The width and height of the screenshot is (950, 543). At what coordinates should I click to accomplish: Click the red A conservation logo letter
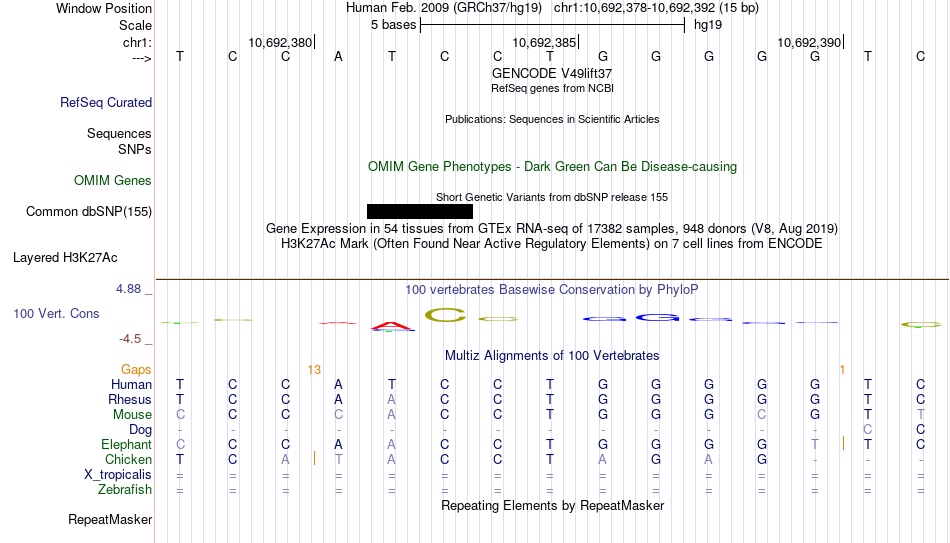point(393,326)
